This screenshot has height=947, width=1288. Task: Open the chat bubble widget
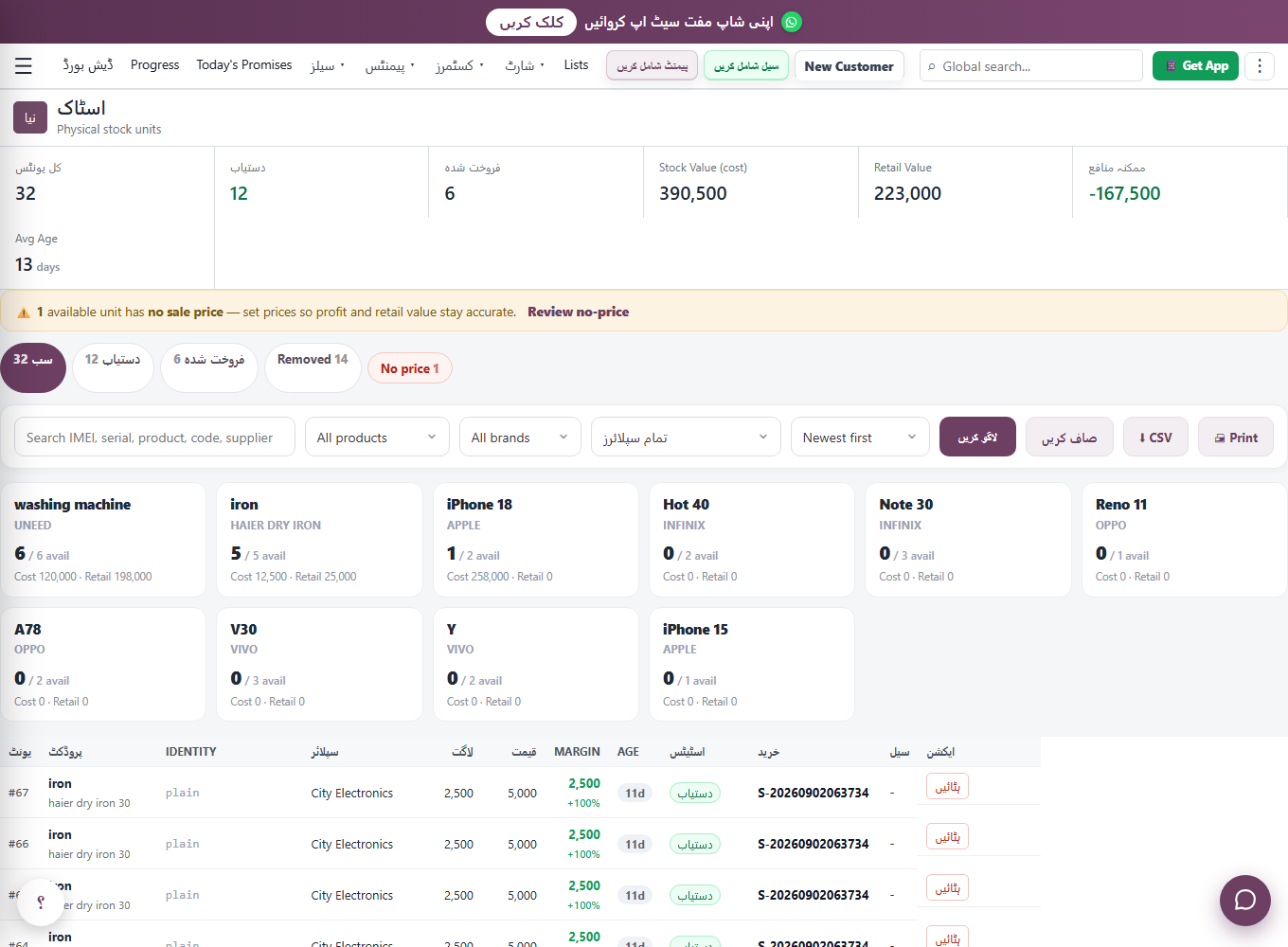click(1245, 900)
